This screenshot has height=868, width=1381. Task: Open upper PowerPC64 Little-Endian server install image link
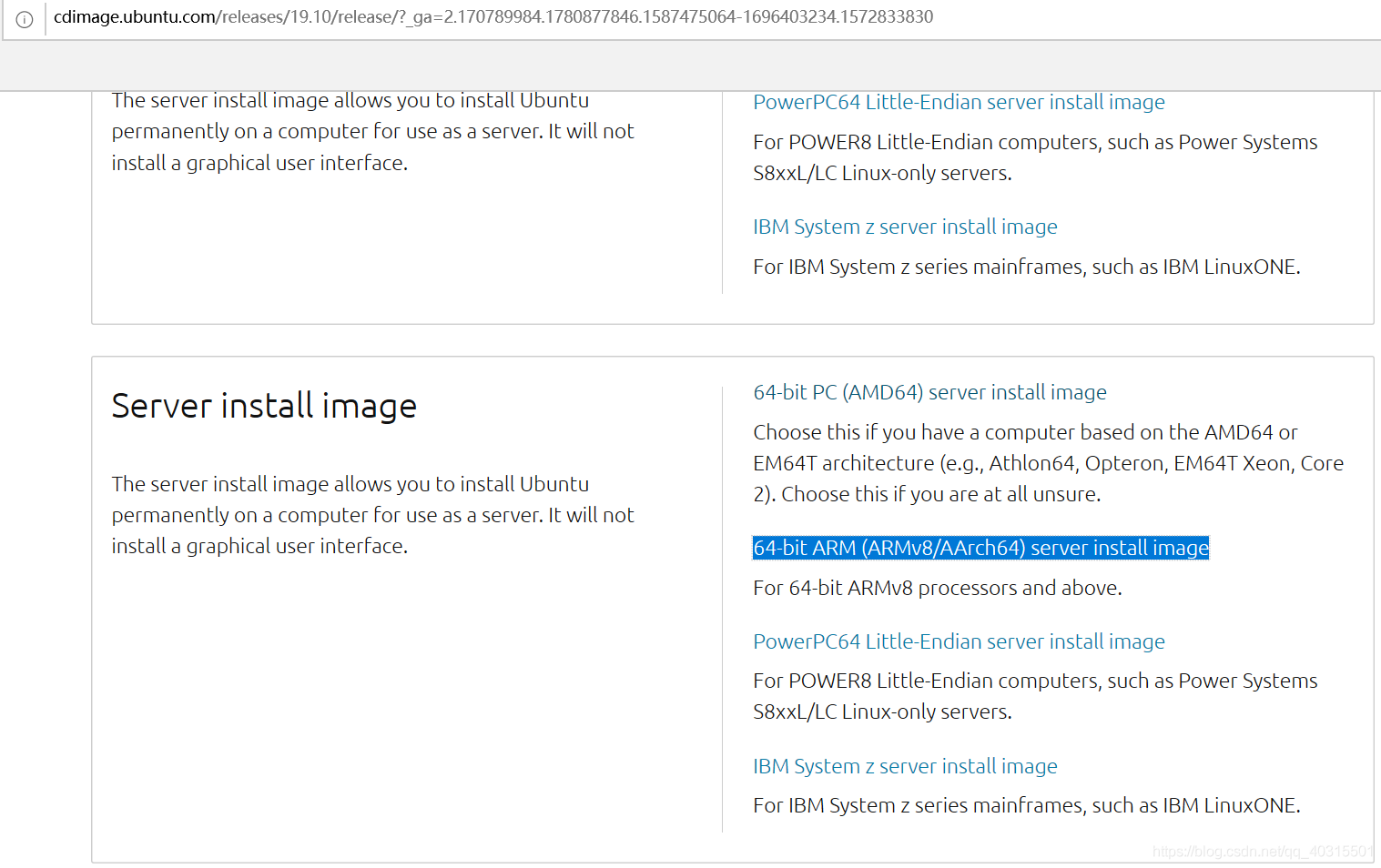point(959,102)
